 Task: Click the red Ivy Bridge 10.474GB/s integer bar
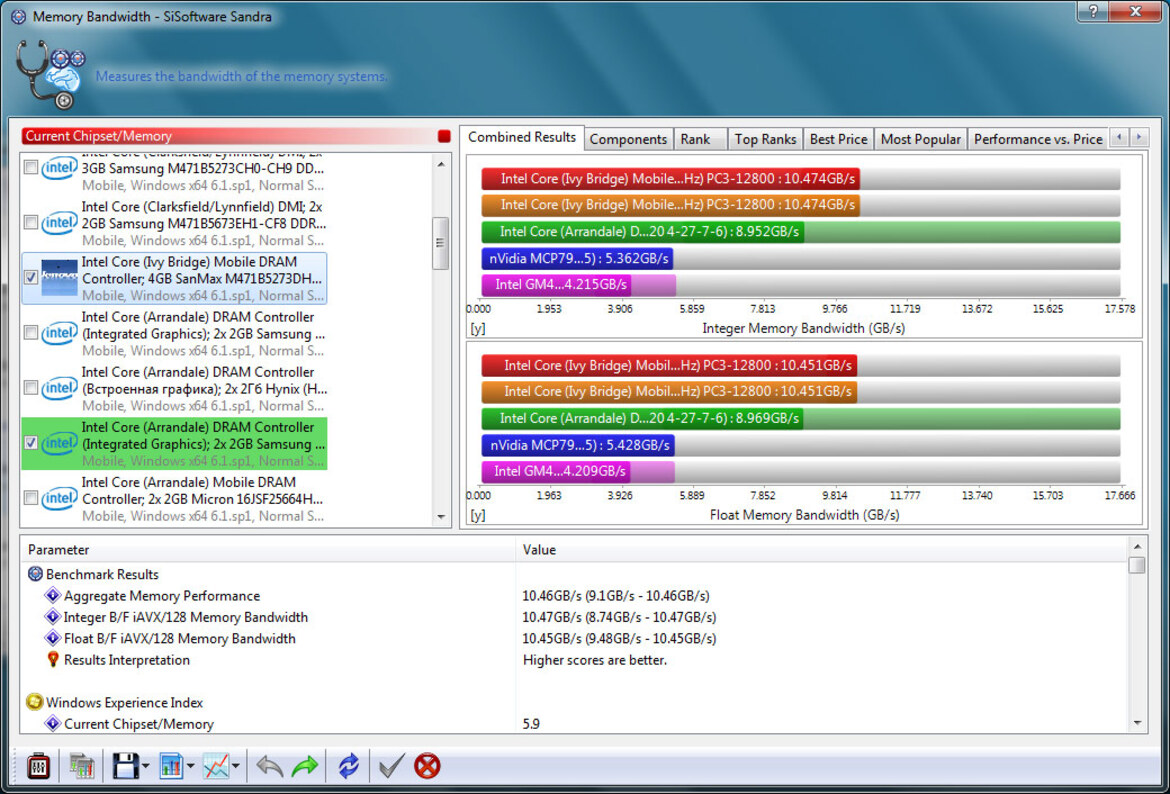coord(670,179)
